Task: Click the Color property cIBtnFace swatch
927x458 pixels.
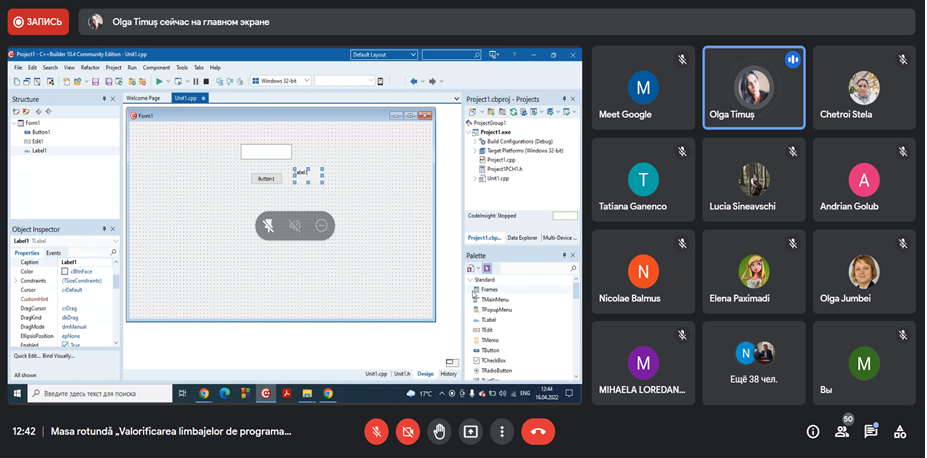Action: (65, 271)
